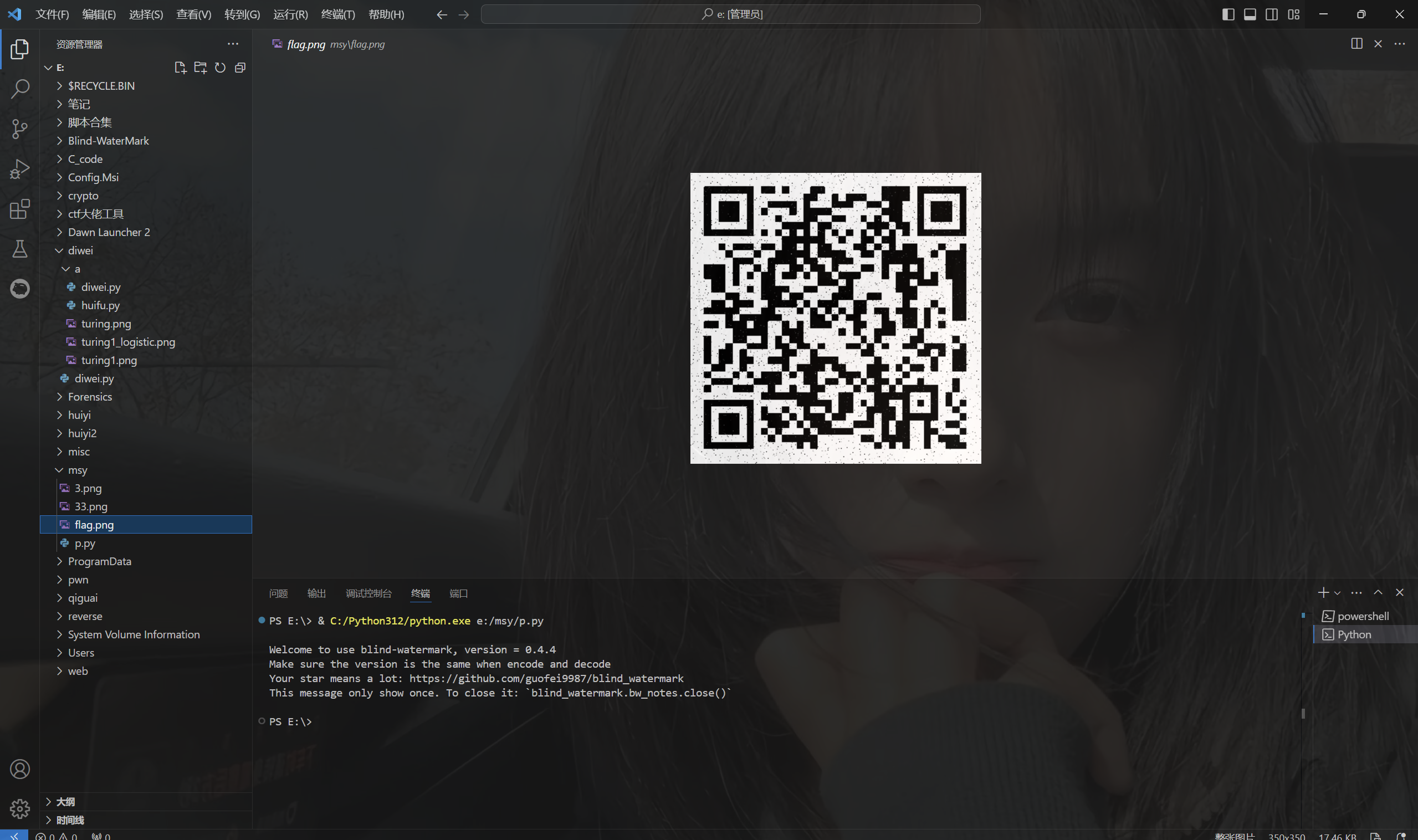This screenshot has width=1418, height=840.
Task: Switch to the 问题 panel tab
Action: click(x=279, y=593)
